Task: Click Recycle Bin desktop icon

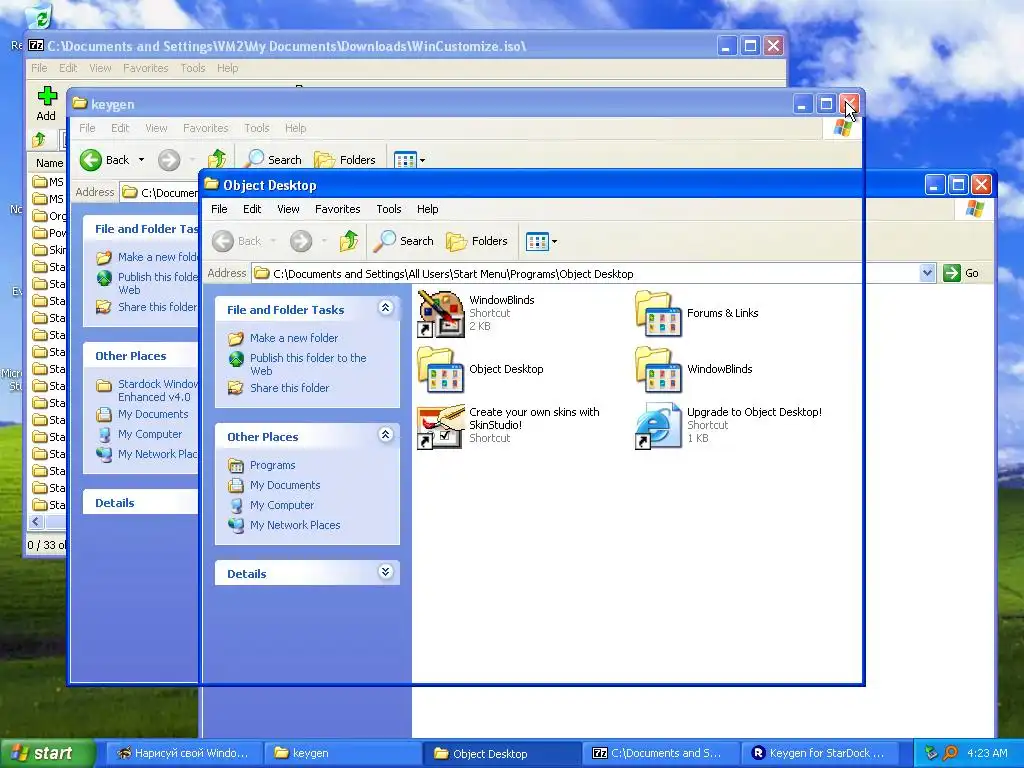Action: tap(40, 17)
